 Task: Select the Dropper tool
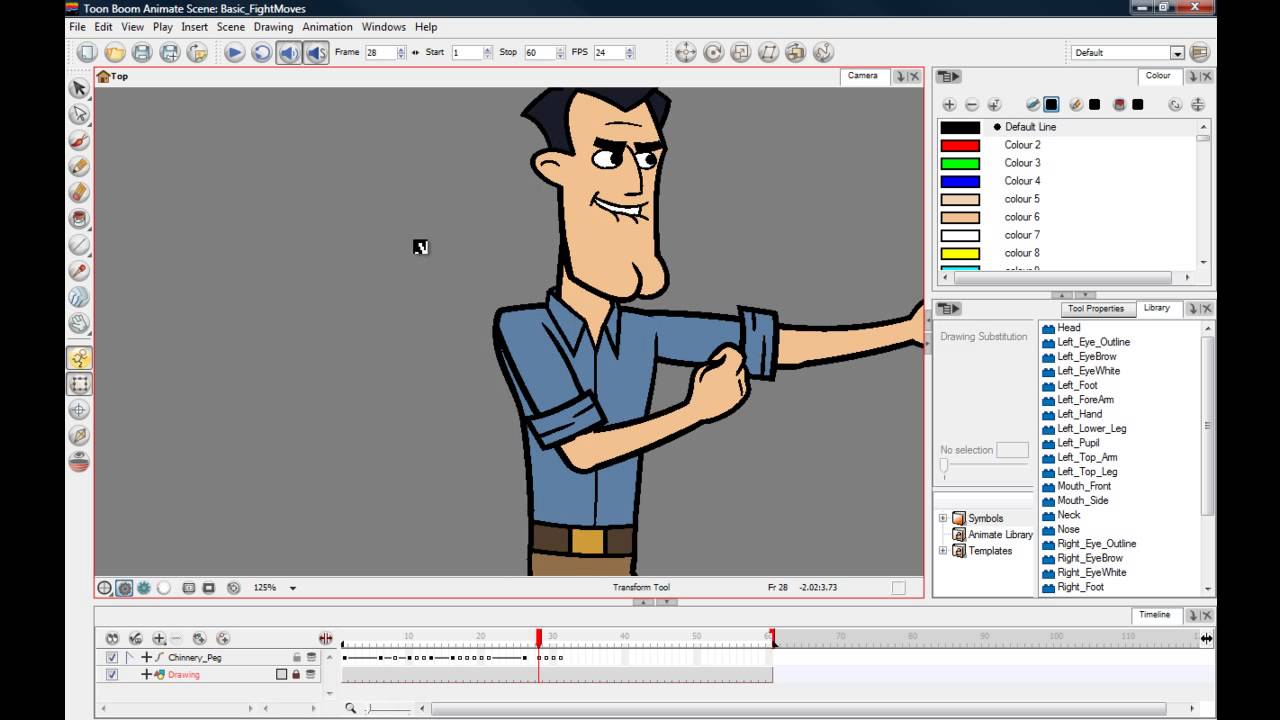(79, 270)
